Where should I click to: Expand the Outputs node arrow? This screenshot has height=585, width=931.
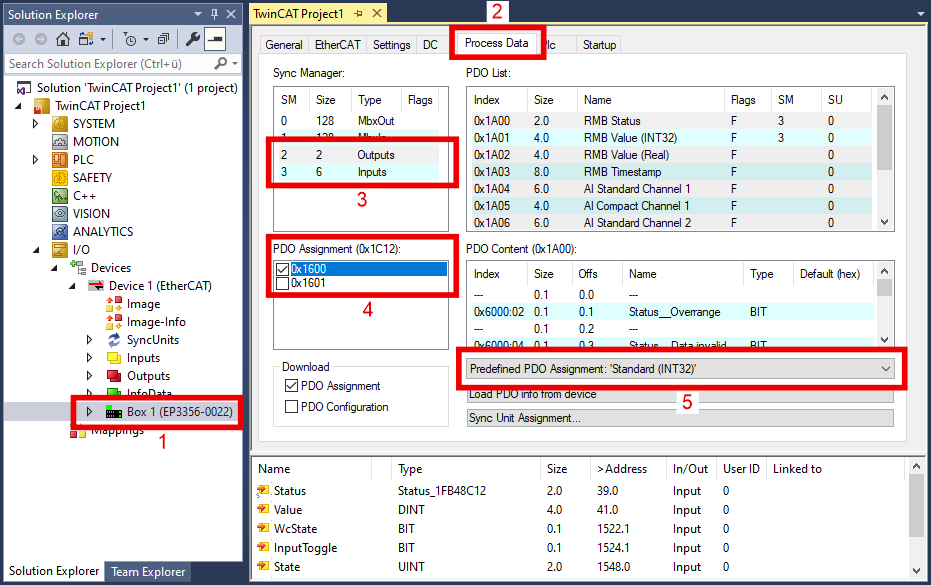[89, 375]
